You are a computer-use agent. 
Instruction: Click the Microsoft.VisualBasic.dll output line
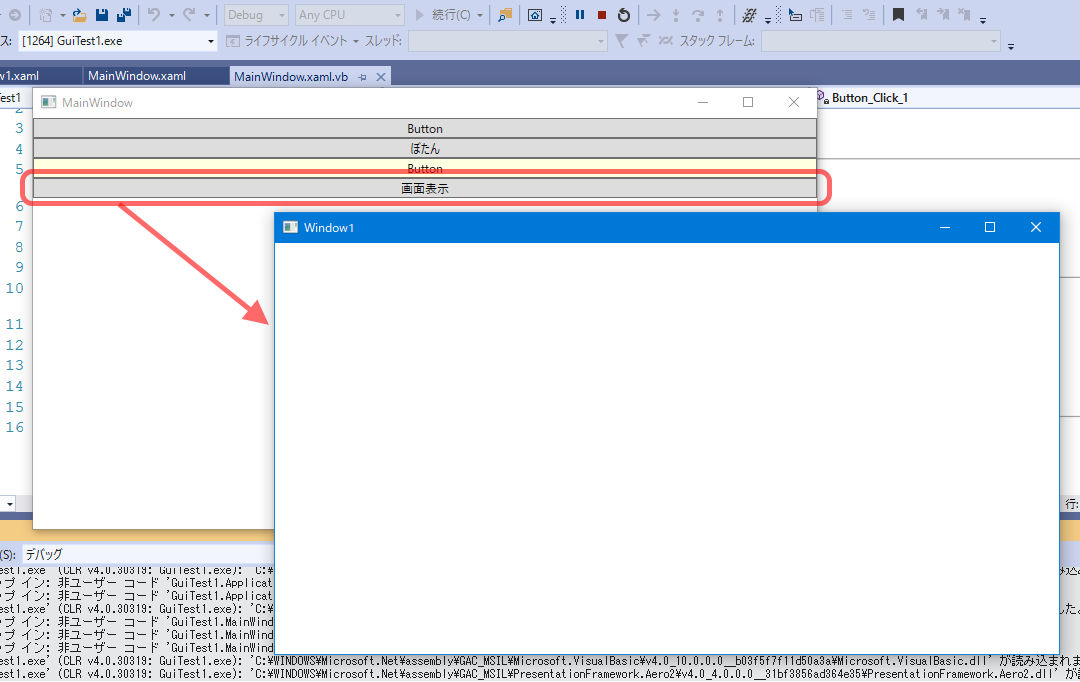540,661
